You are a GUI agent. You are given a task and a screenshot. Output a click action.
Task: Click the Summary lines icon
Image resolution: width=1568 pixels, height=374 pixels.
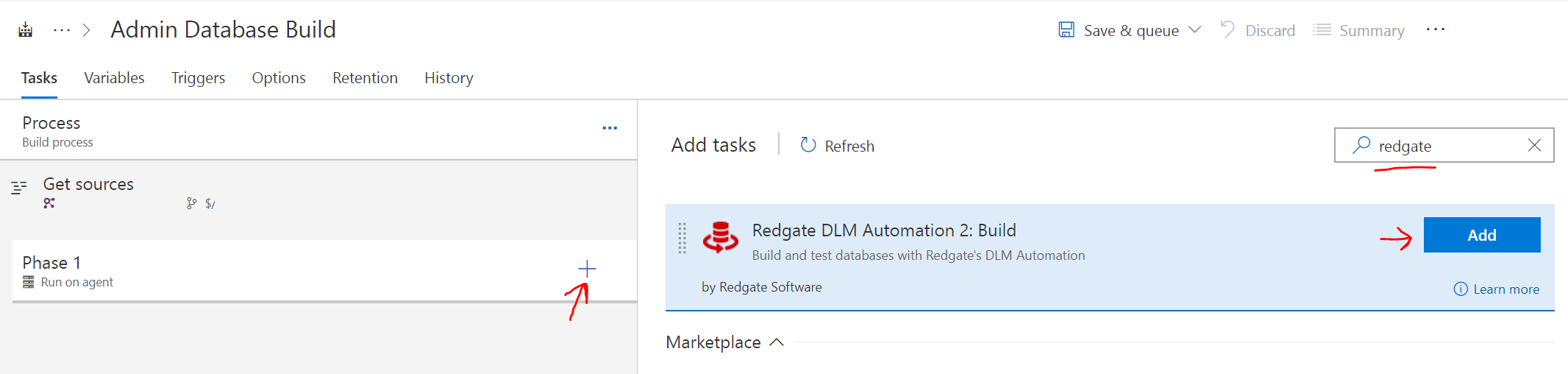click(x=1322, y=30)
